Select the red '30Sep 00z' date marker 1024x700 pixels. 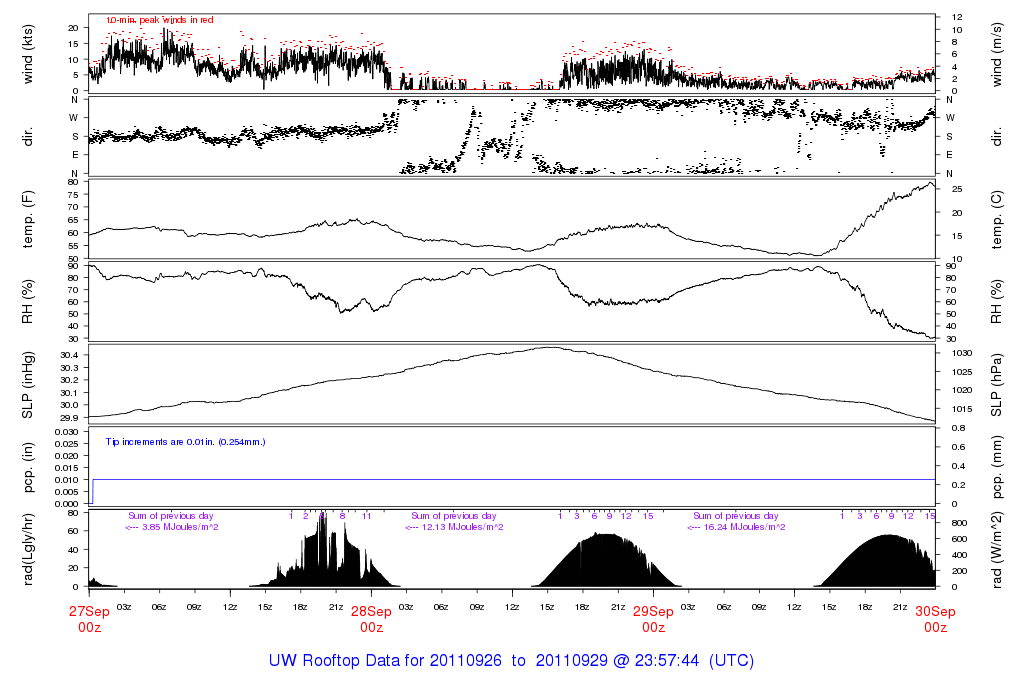click(x=935, y=619)
